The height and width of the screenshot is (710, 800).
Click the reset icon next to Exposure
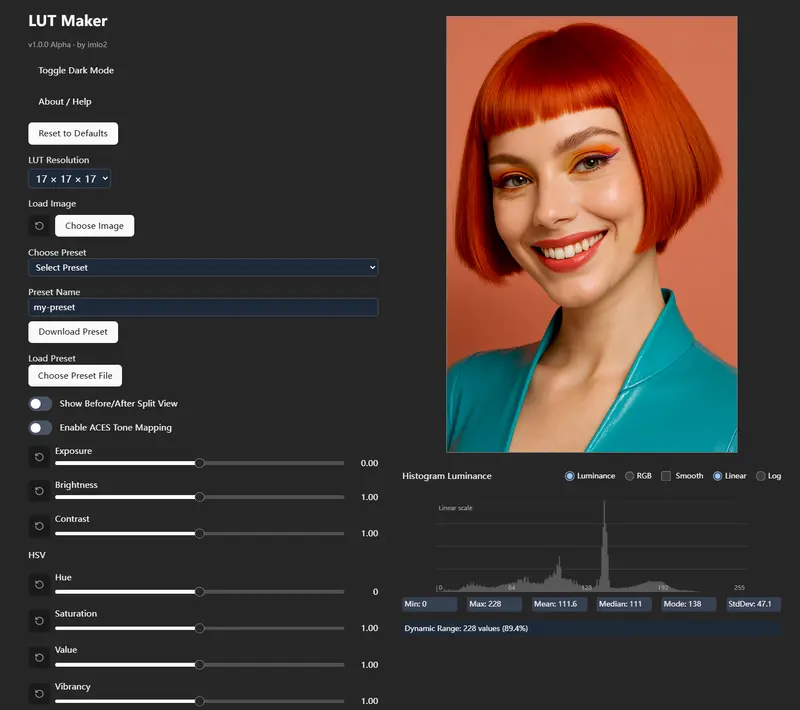point(39,457)
